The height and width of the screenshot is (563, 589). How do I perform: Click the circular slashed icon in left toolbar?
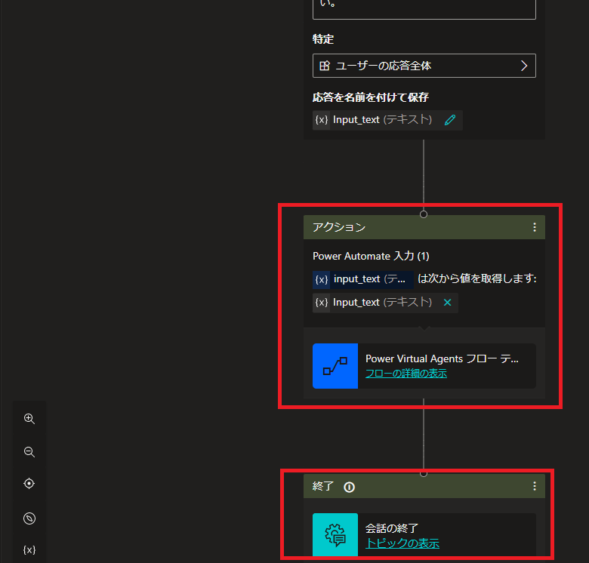[x=29, y=518]
